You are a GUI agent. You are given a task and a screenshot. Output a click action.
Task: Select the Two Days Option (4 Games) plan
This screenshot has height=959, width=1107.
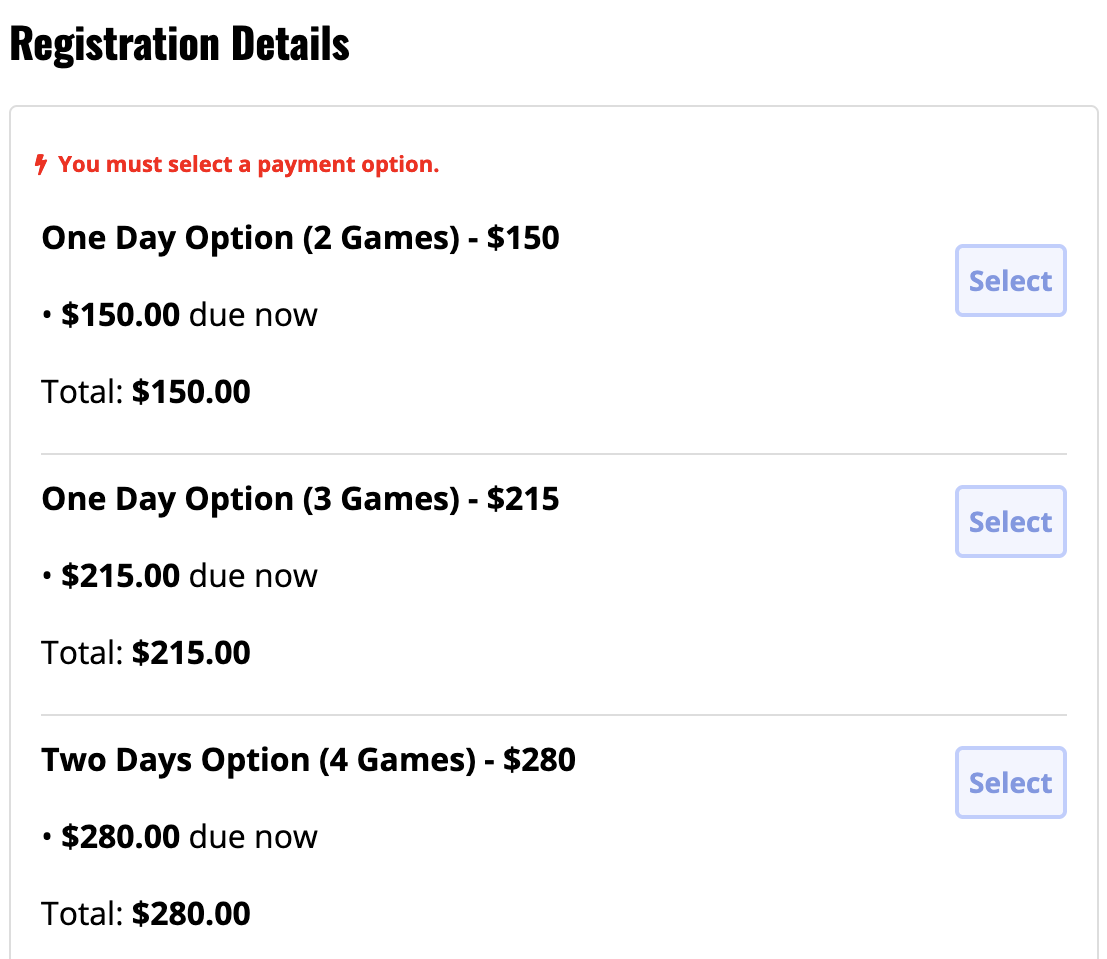(1010, 783)
